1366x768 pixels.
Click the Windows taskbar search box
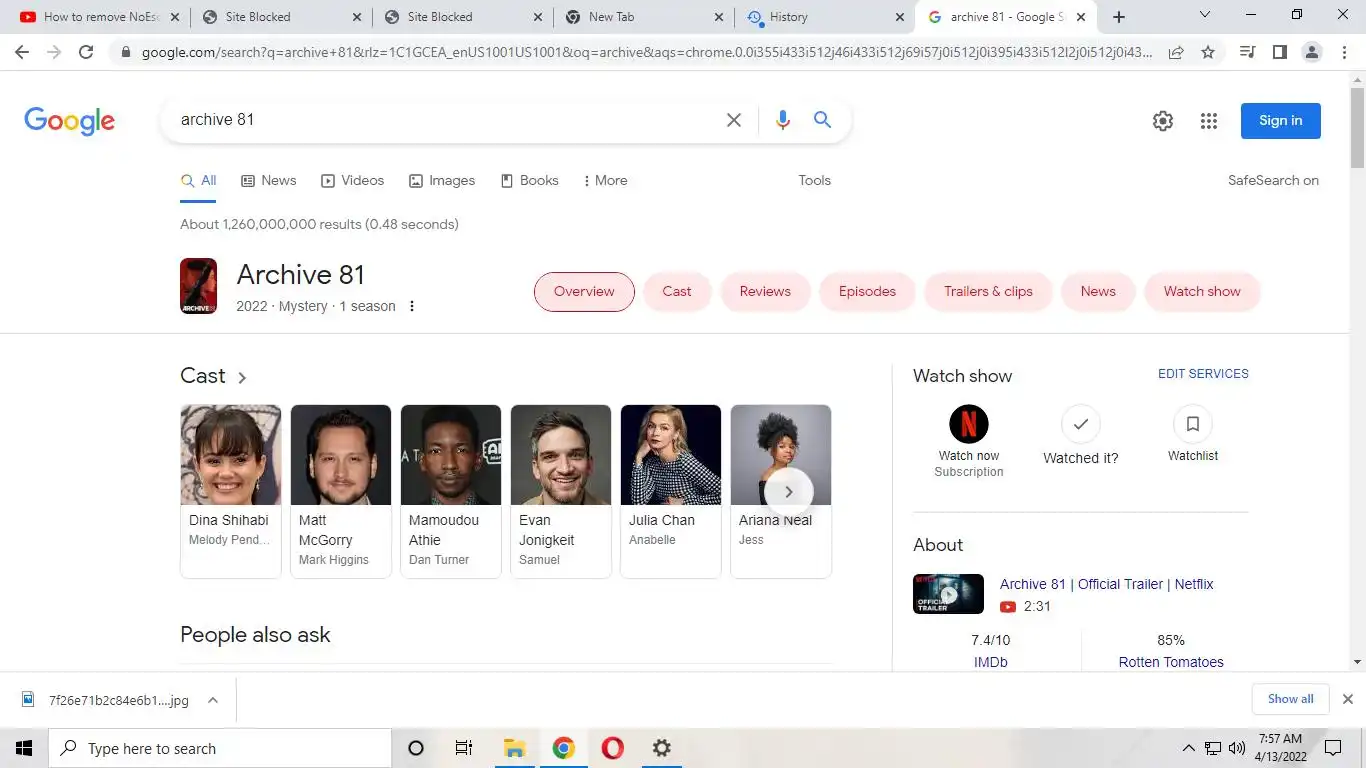click(220, 748)
